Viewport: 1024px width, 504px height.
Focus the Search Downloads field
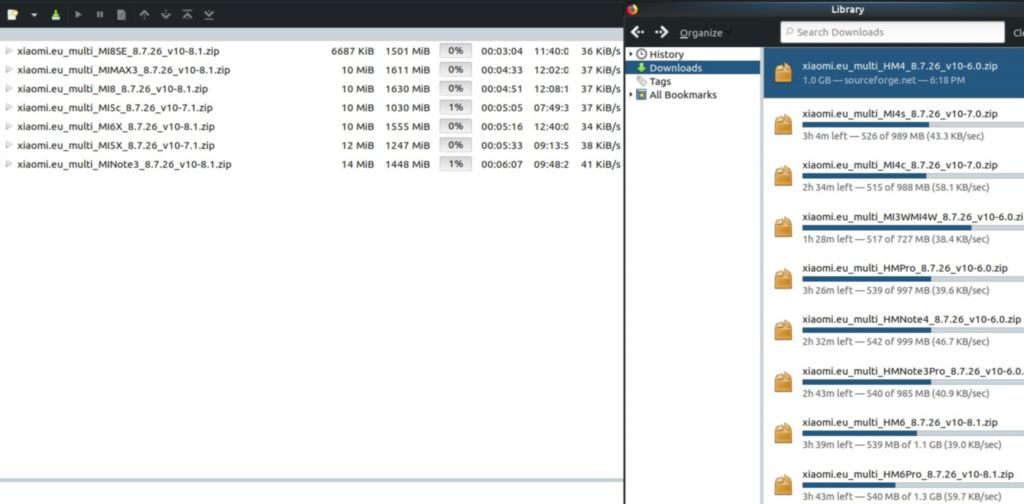click(892, 32)
